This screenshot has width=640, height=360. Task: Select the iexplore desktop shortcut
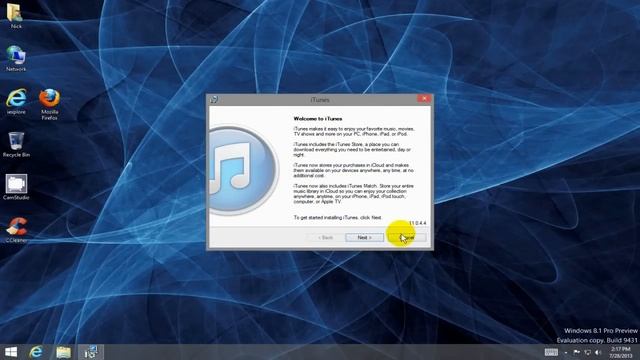[x=16, y=101]
